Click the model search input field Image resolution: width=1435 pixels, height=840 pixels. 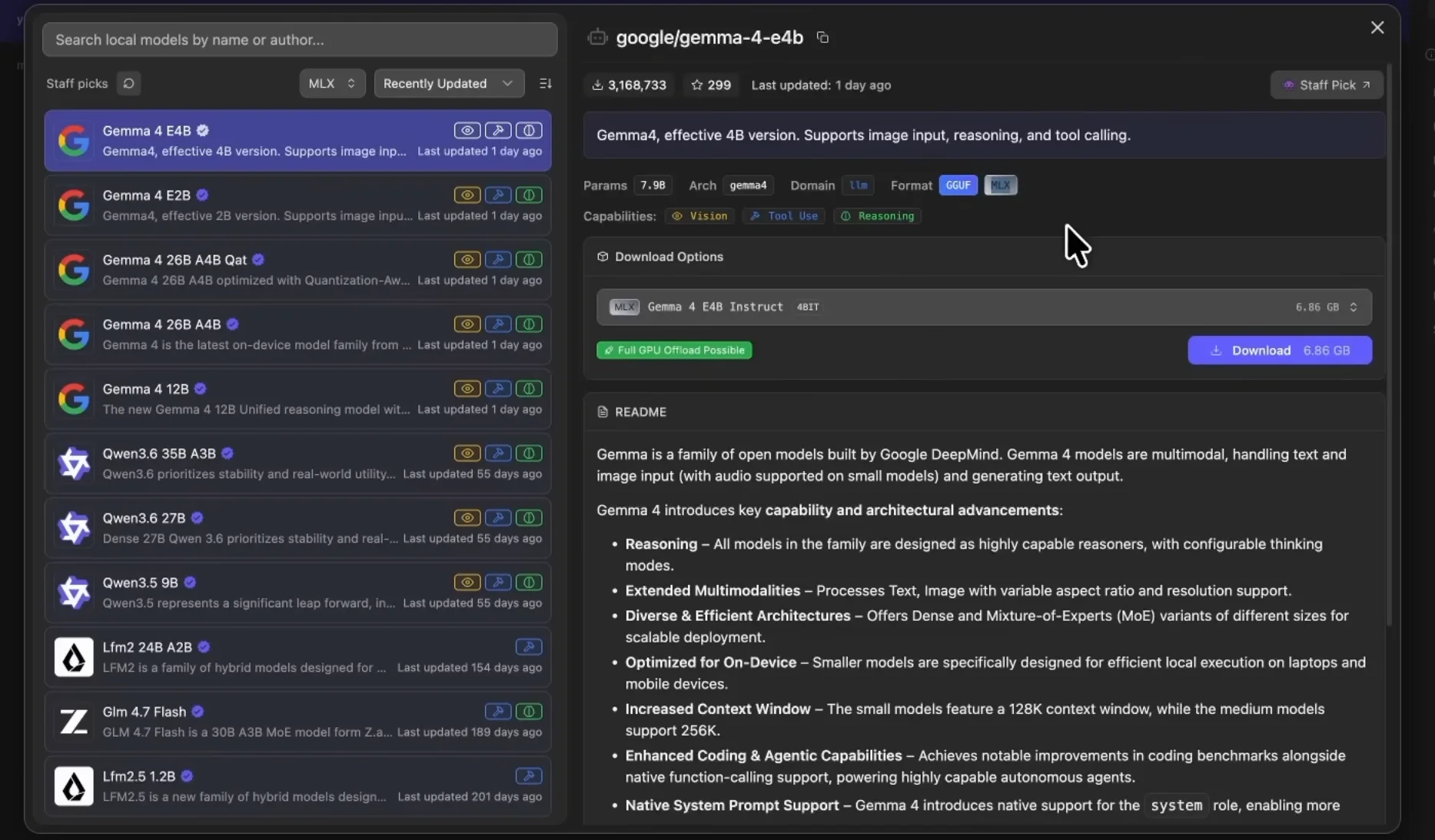300,40
